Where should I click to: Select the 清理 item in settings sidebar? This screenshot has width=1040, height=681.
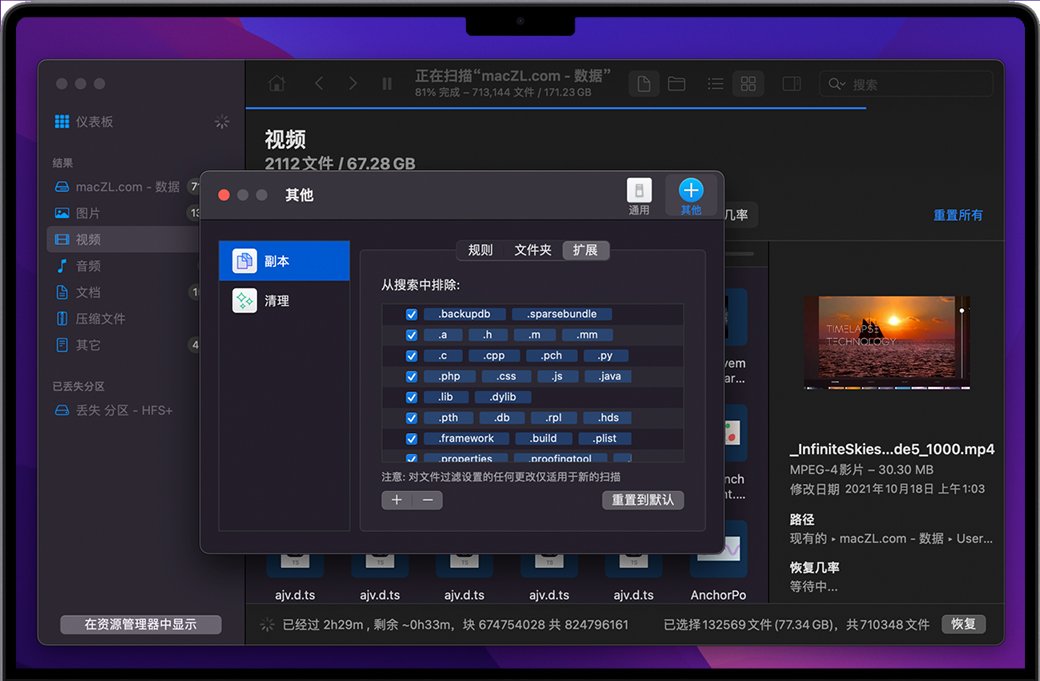tap(276, 300)
